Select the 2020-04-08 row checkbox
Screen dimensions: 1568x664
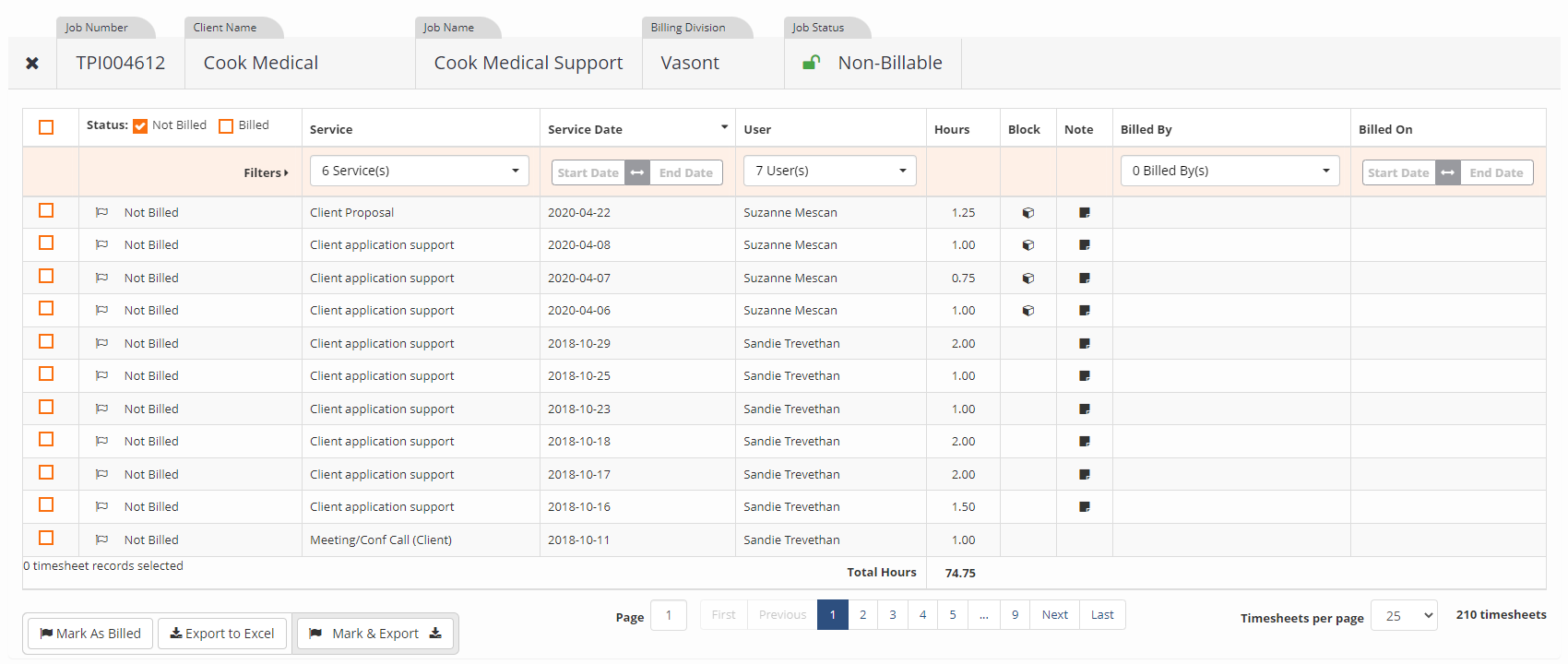pyautogui.click(x=46, y=243)
